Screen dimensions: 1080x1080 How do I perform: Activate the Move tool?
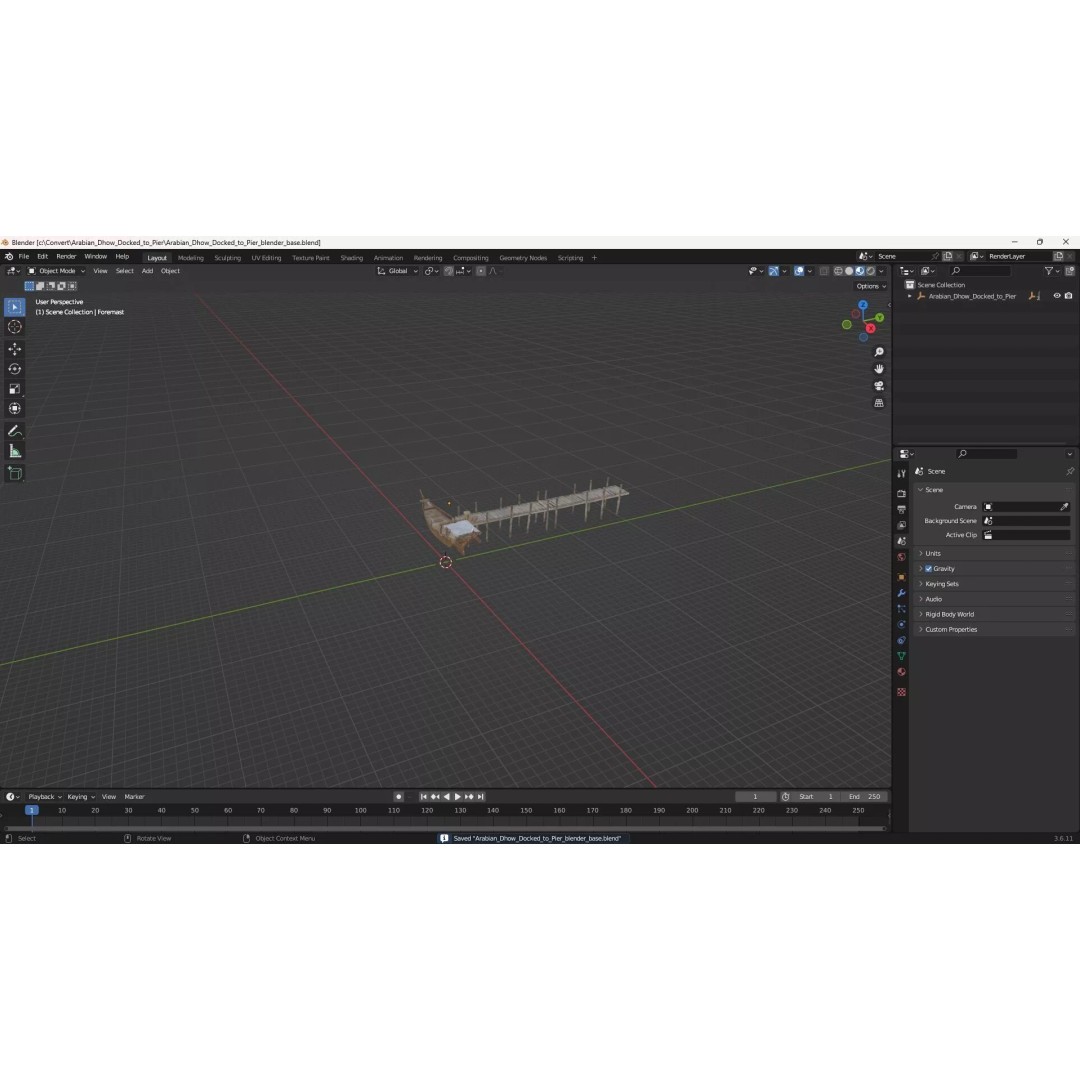pyautogui.click(x=14, y=349)
